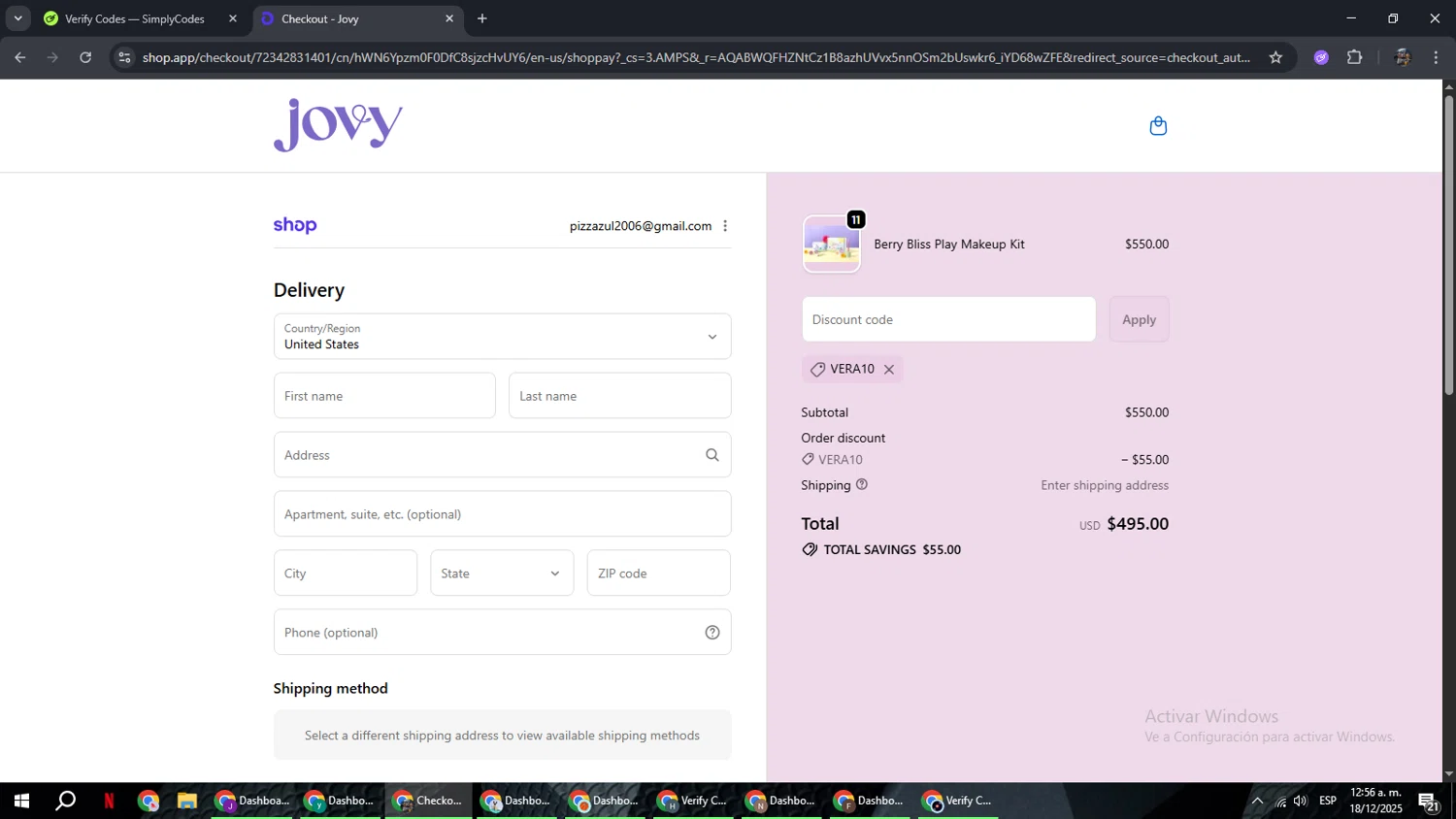The width and height of the screenshot is (1456, 819).
Task: Click the pizzazul2006@gmail.com email text
Action: click(641, 226)
